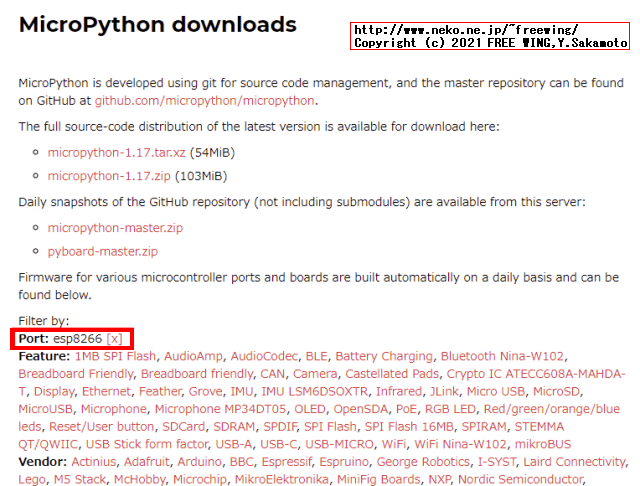The image size is (640, 486).
Task: Filter by Display feature
Action: [x=54, y=391]
